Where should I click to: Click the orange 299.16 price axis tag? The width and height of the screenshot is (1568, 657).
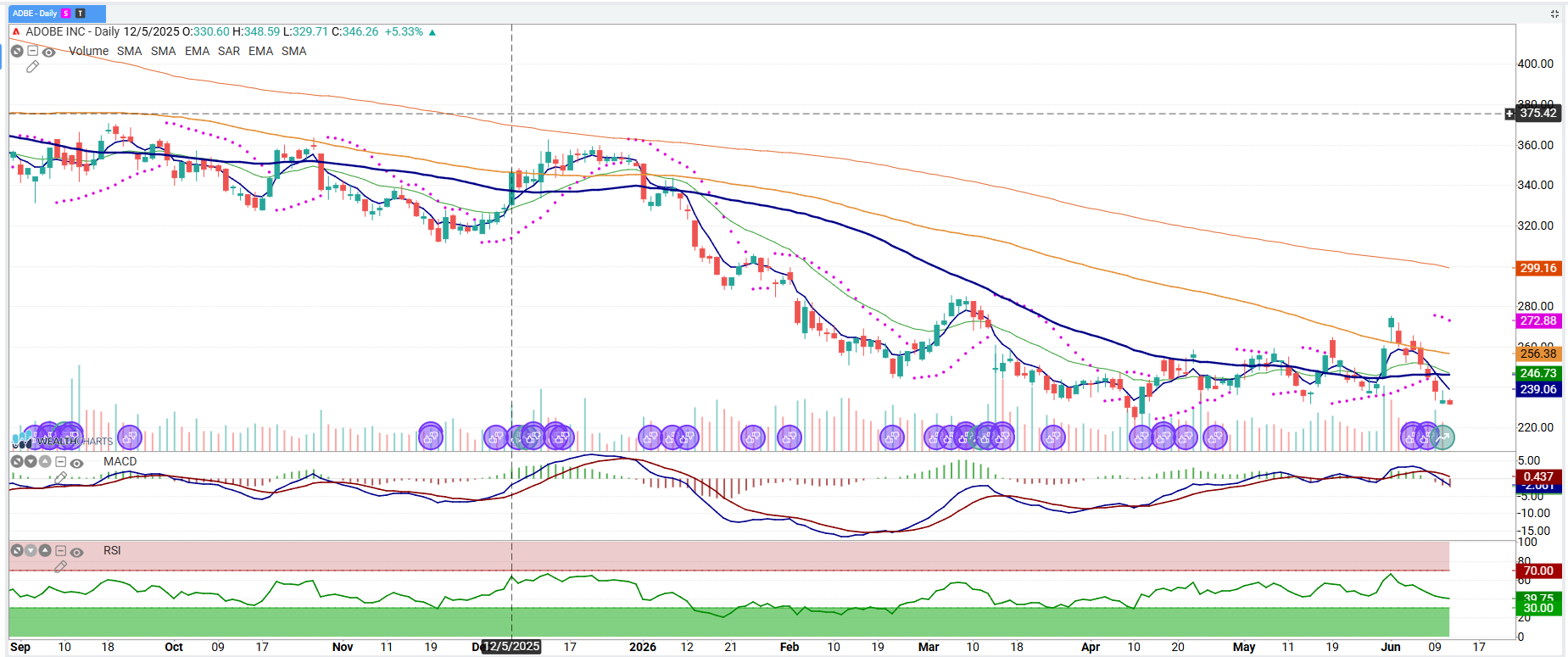(1538, 268)
